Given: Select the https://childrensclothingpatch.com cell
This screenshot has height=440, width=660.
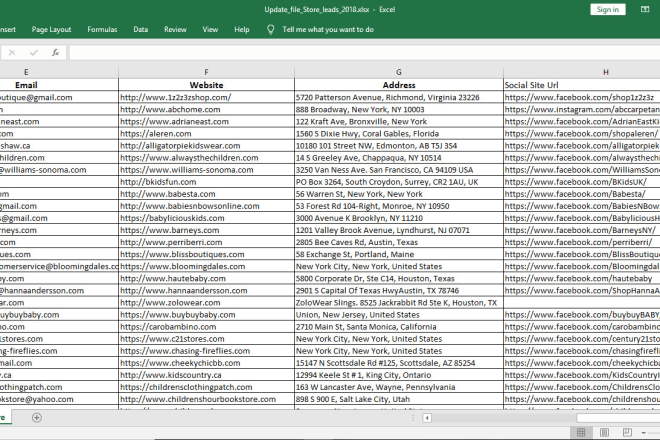Looking at the screenshot, I should 206,387.
